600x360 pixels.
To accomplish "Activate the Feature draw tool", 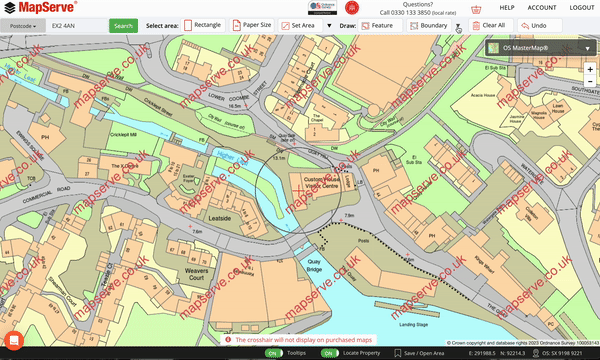I will (x=380, y=26).
